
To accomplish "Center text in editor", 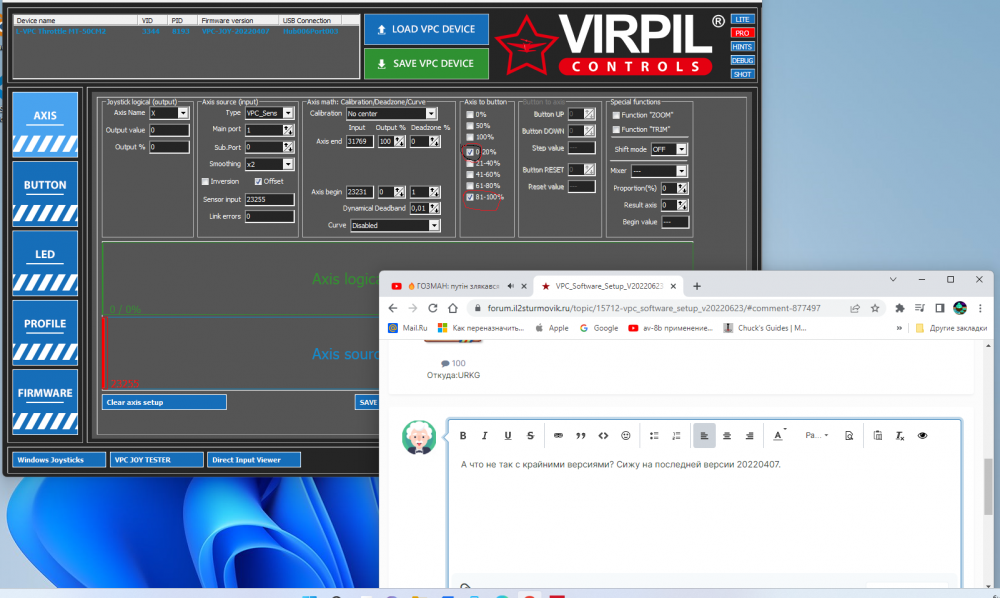I will click(x=727, y=435).
